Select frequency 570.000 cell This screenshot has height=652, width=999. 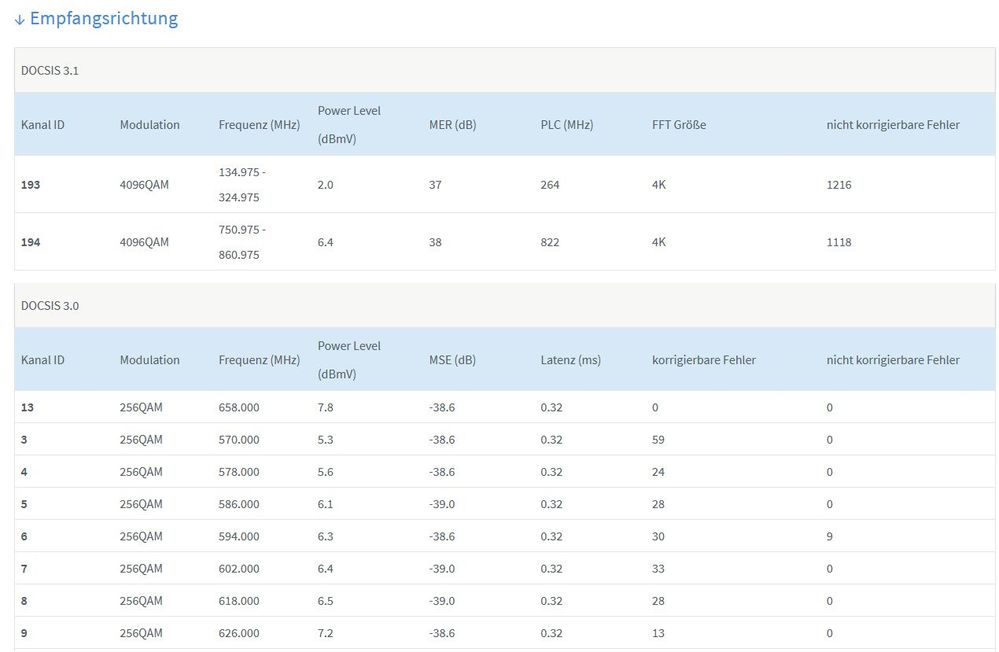pos(239,440)
